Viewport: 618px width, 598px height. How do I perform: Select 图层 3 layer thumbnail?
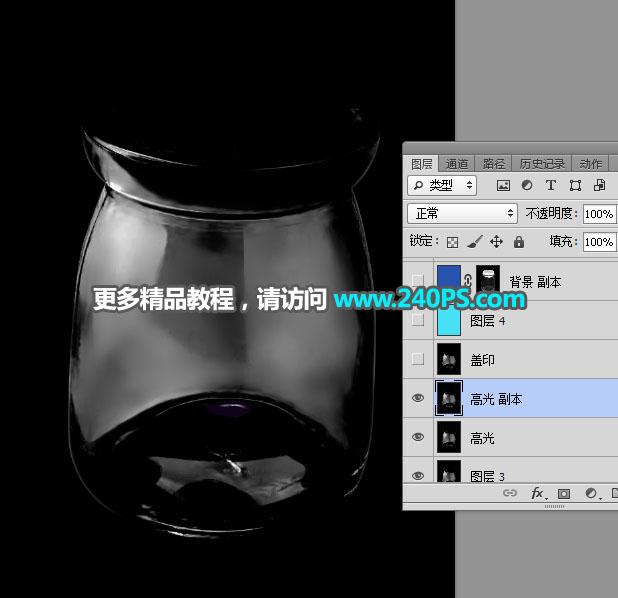pos(449,471)
